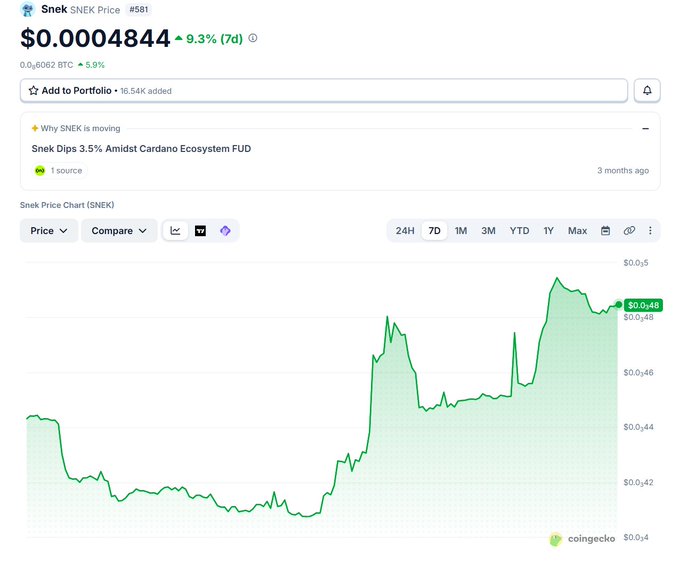680x563 pixels.
Task: Open the 7d price info tooltip icon
Action: point(252,38)
